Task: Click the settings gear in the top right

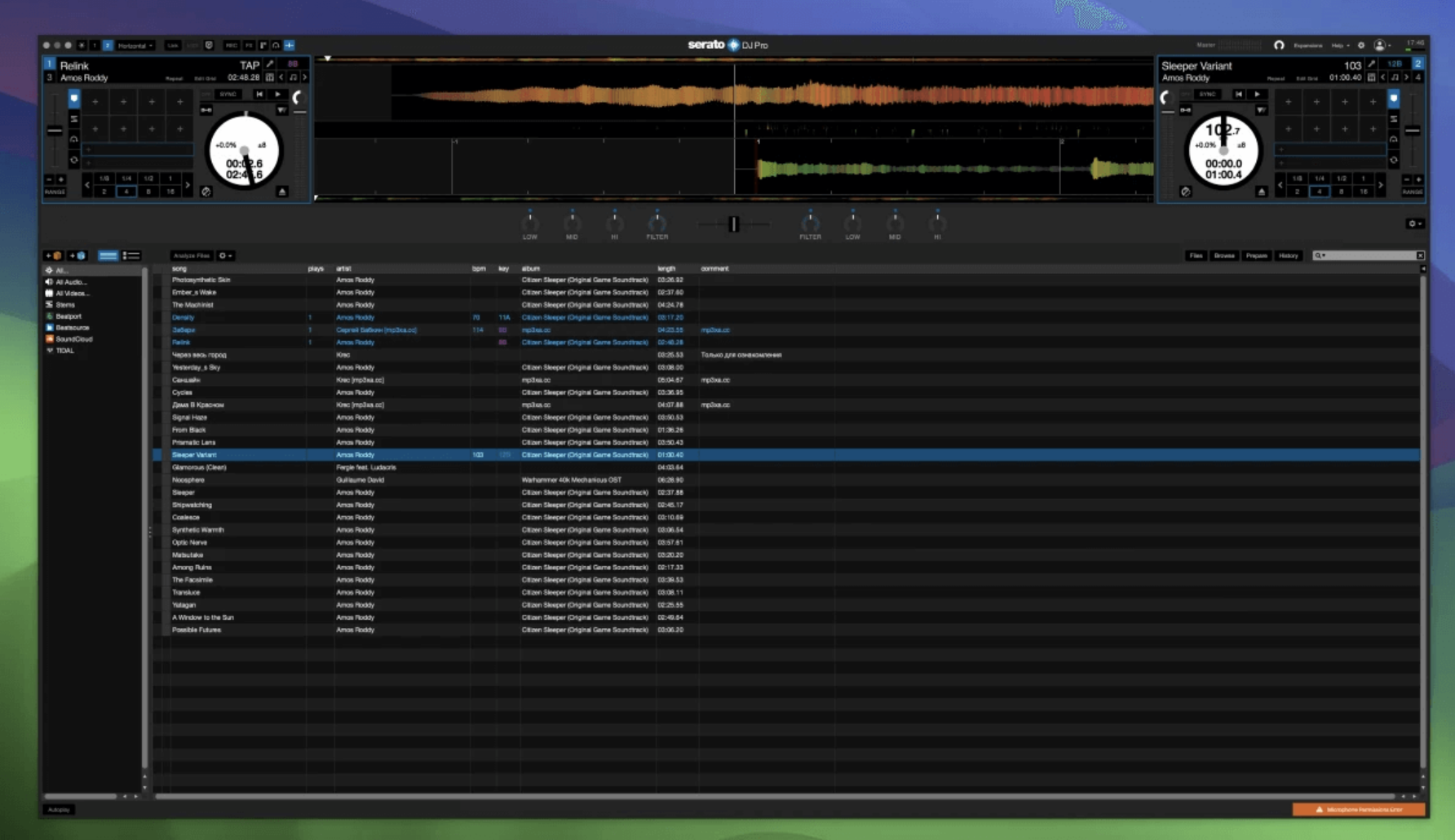Action: click(x=1361, y=46)
